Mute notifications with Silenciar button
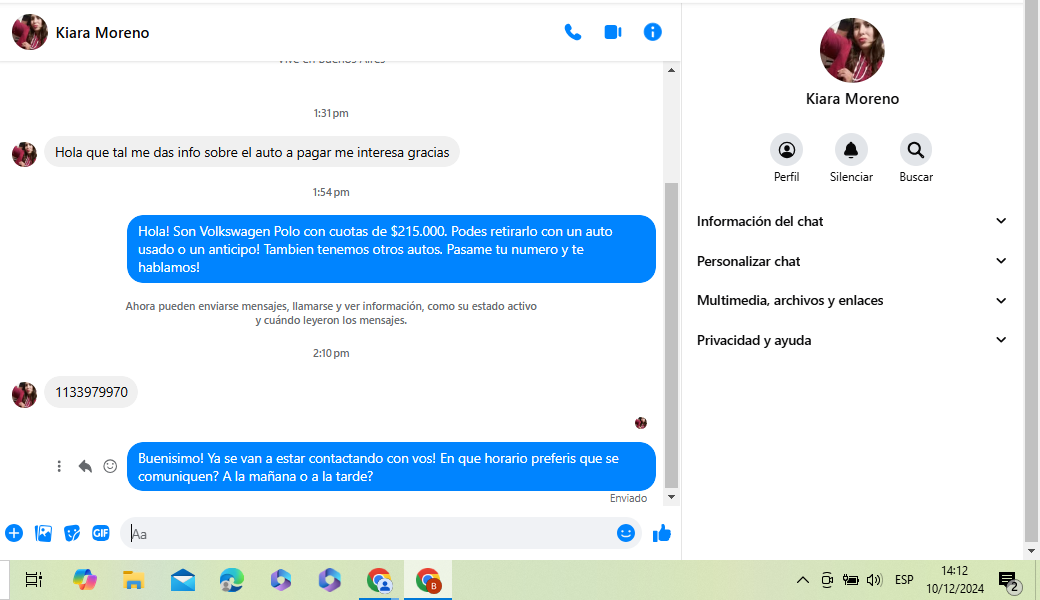Viewport: 1040px width, 600px height. coord(851,150)
